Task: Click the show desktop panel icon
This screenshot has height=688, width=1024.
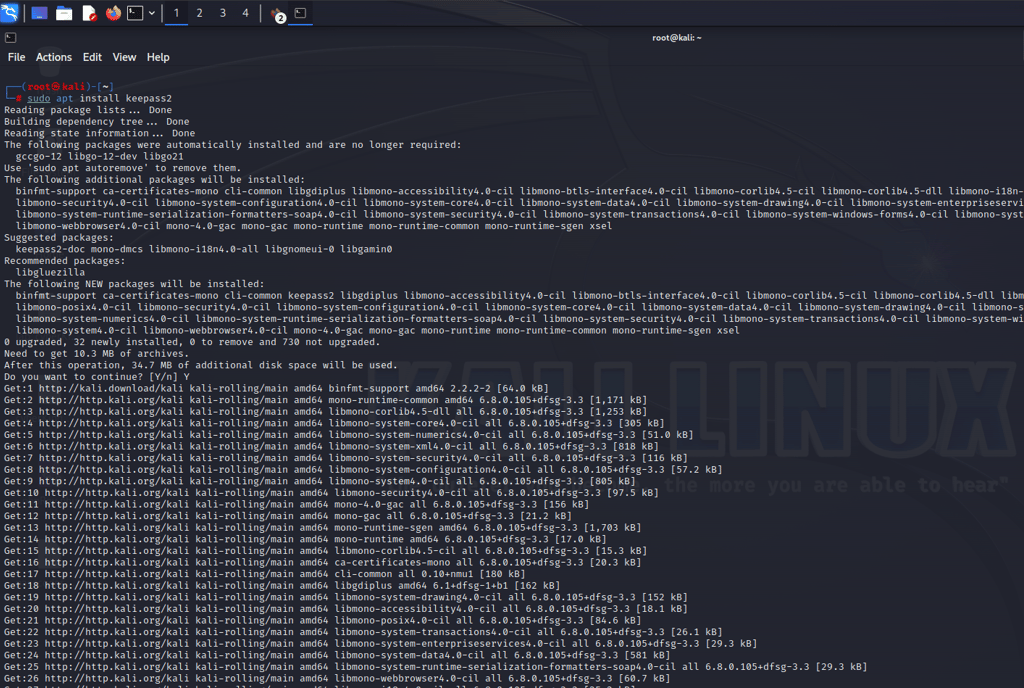Action: 39,13
